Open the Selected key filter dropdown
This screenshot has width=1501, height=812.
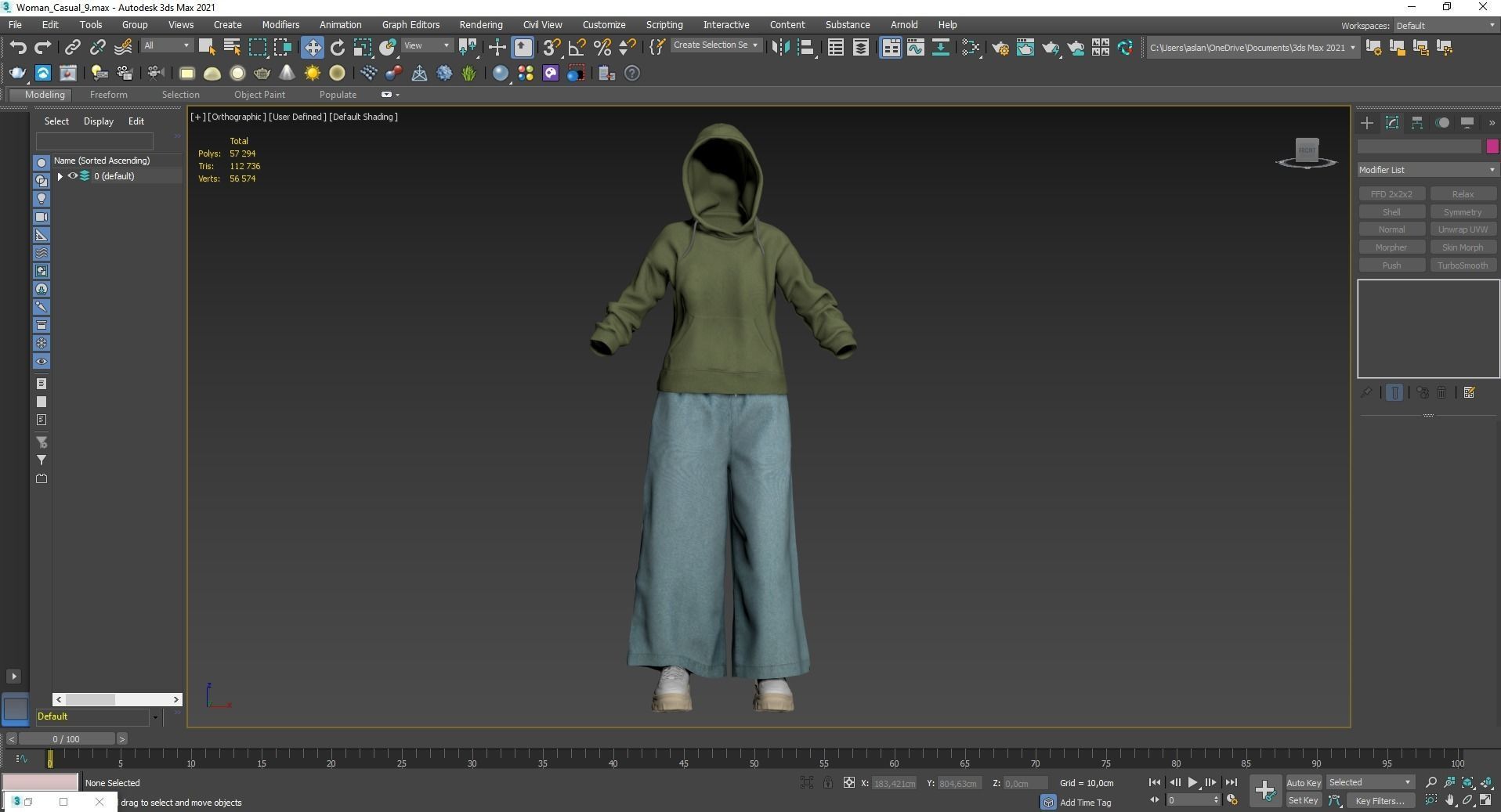(x=1370, y=782)
